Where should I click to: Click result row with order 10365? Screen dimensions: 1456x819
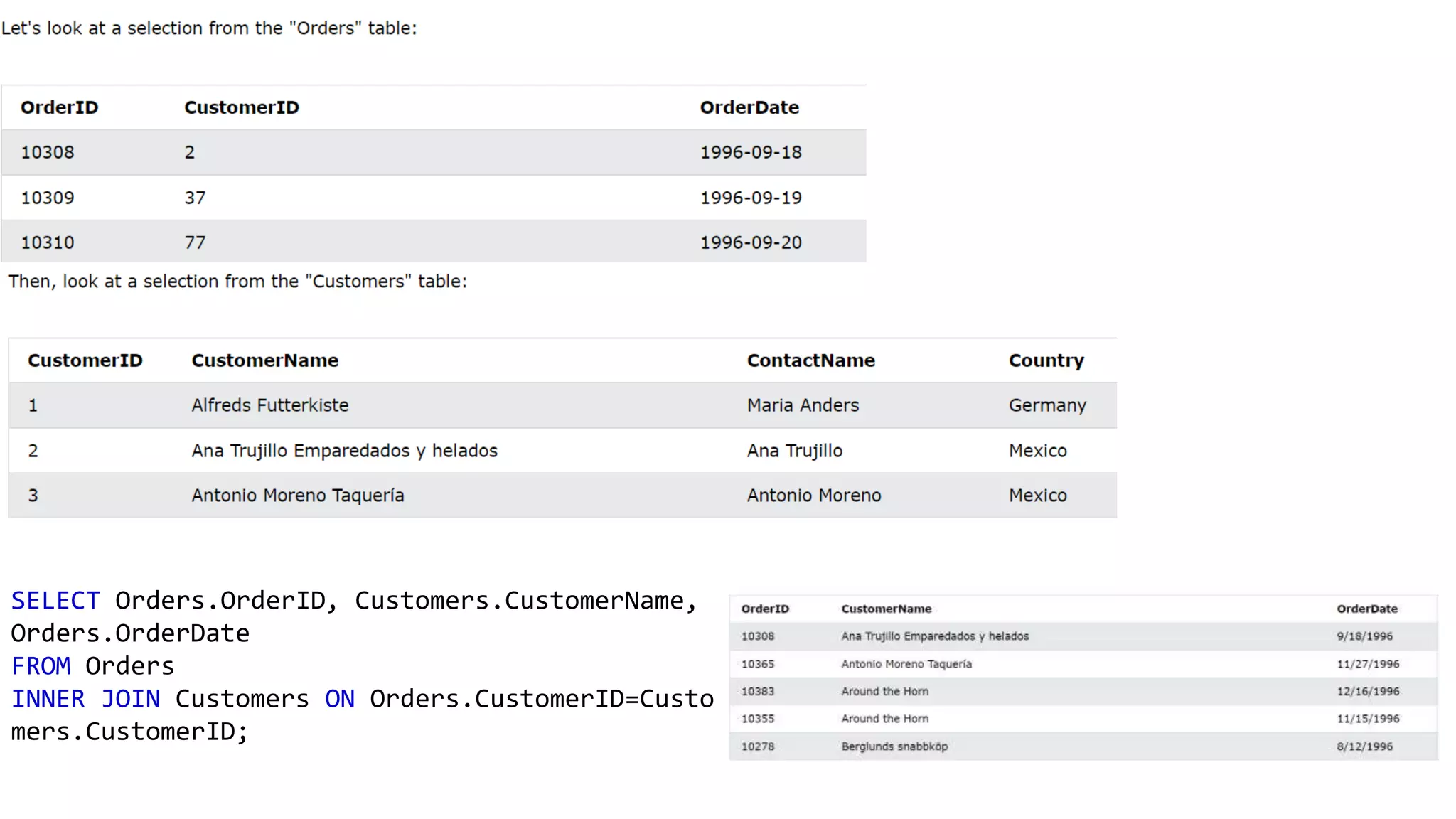[757, 664]
